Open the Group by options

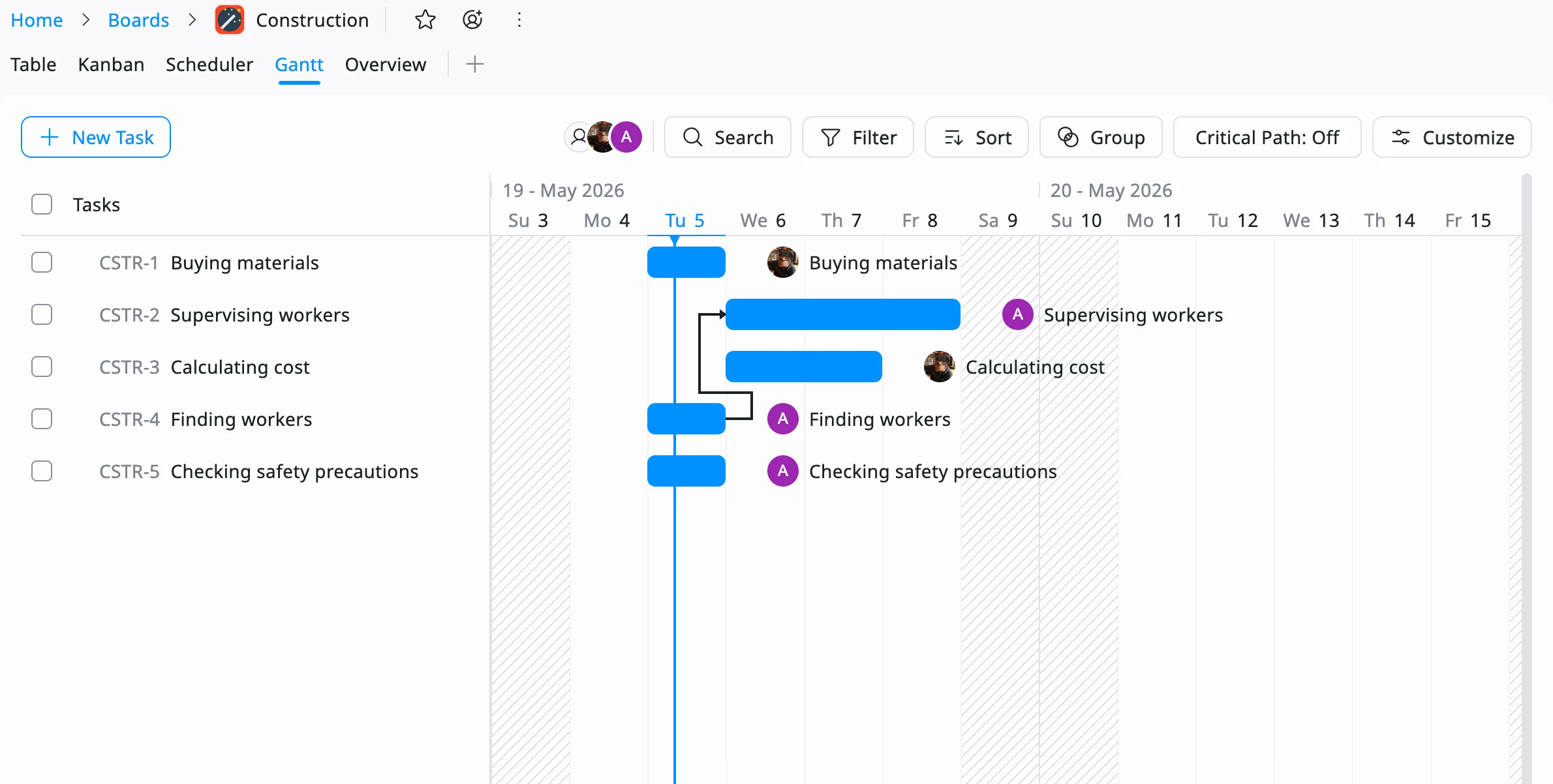pos(1101,137)
